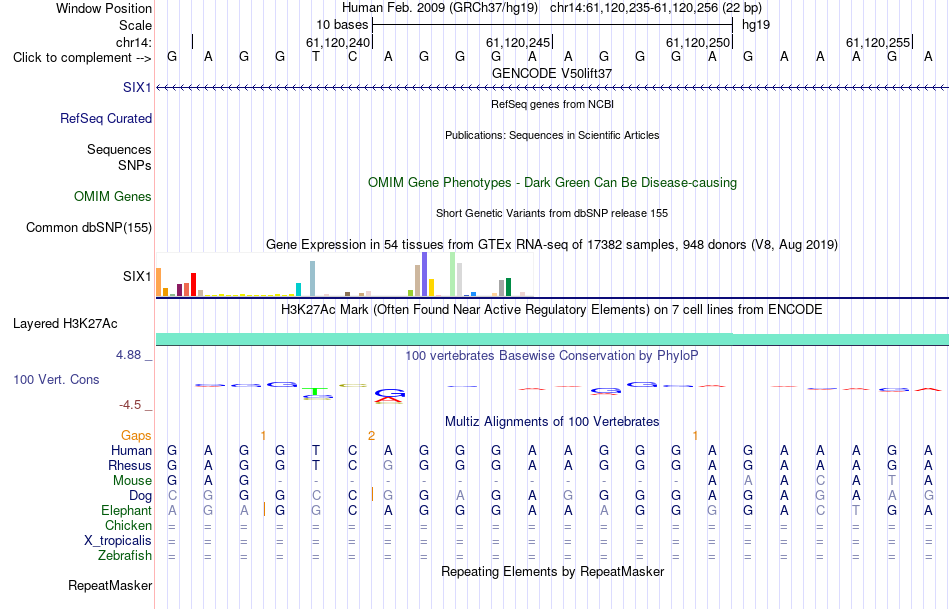Click the OMIM Gene Phenotypes green title

point(553,182)
